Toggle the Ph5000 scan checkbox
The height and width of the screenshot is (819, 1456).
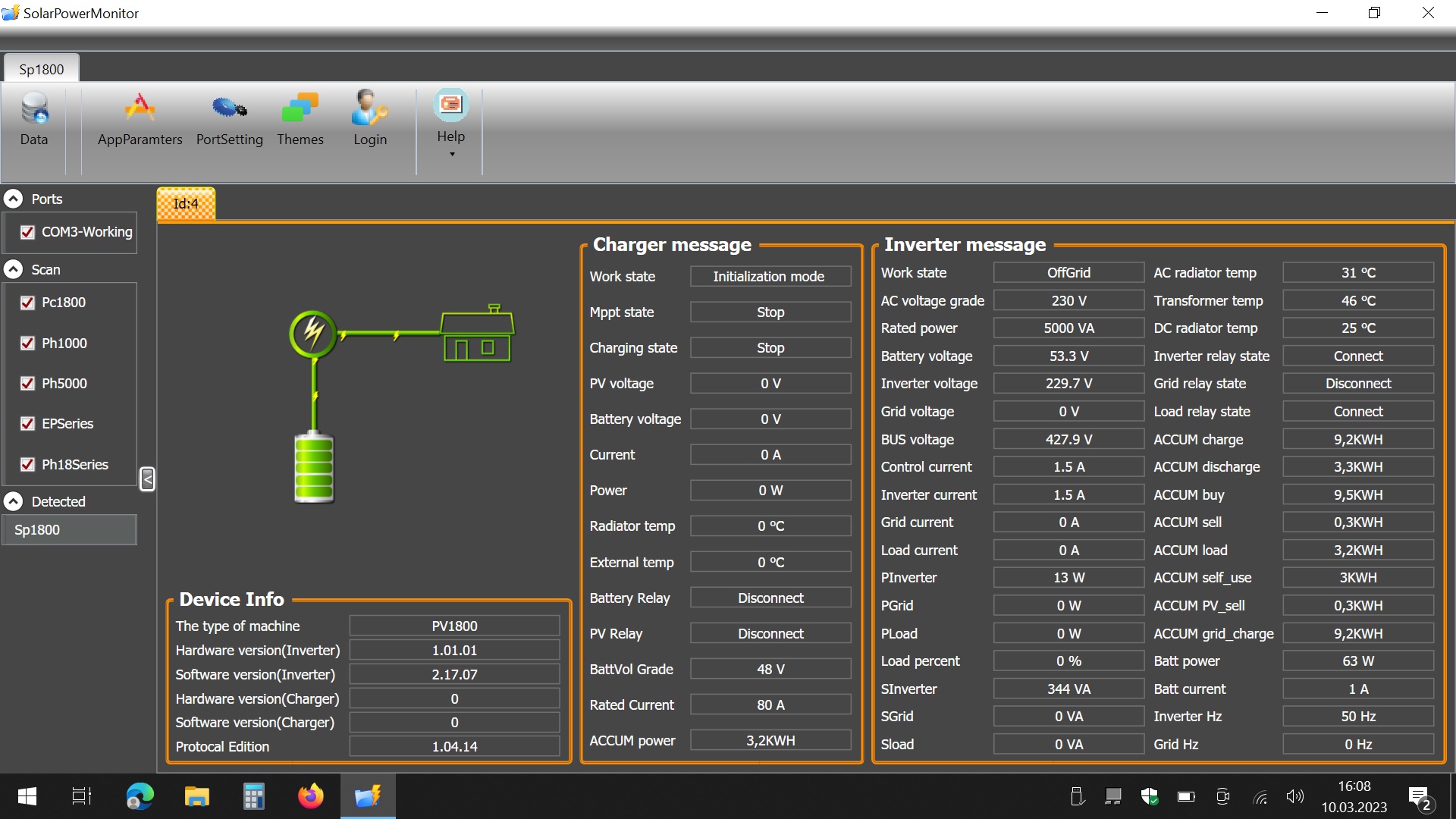pos(27,384)
